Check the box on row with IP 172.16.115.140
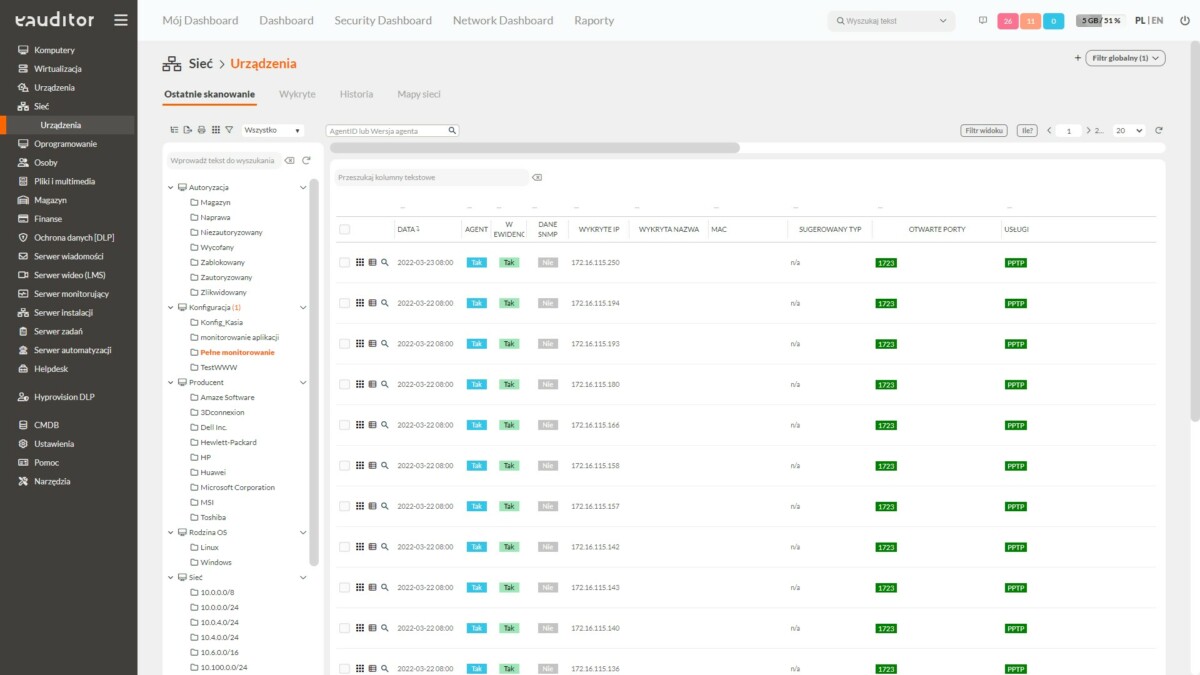This screenshot has width=1200, height=675. (345, 628)
